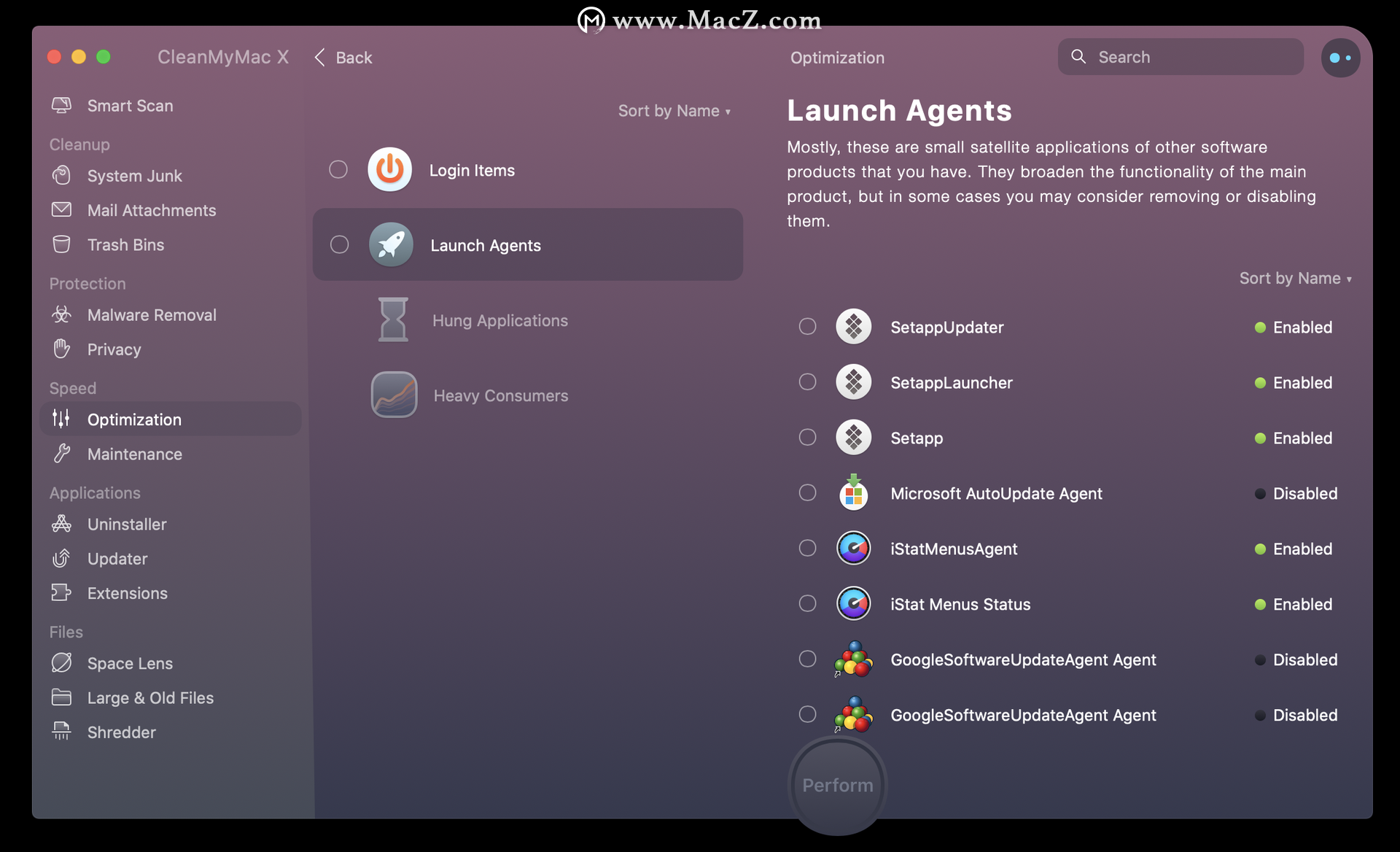Click the Shredder icon in the sidebar
The height and width of the screenshot is (852, 1400).
point(62,732)
